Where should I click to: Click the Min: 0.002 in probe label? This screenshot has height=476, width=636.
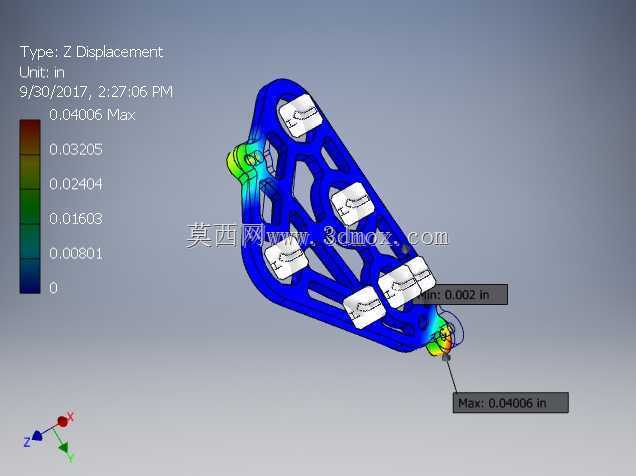point(462,295)
